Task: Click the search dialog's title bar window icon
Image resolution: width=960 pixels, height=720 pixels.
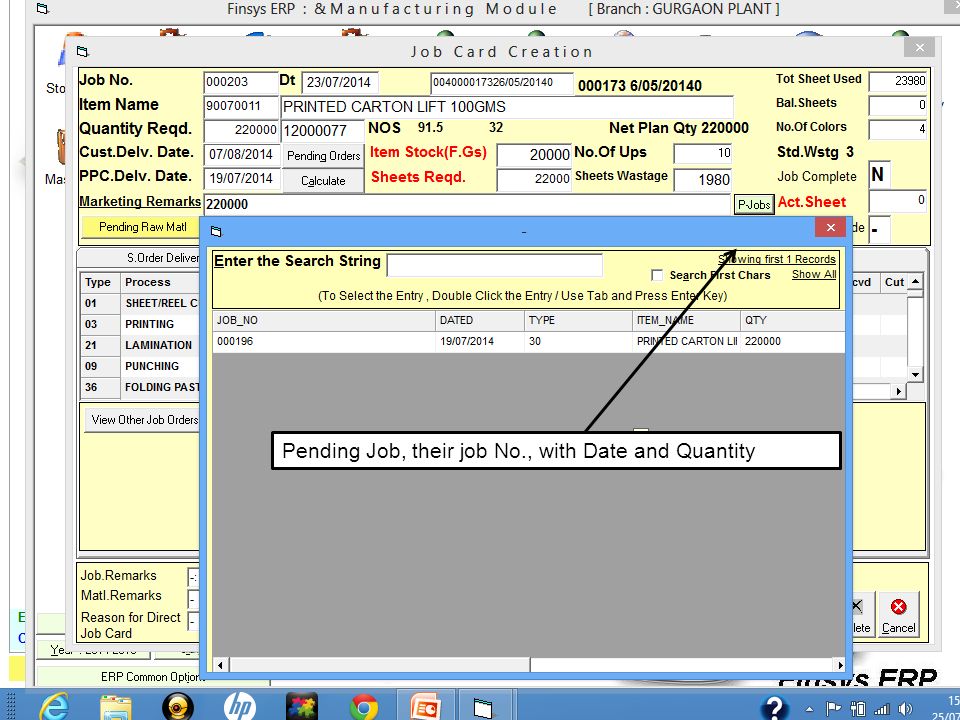Action: click(216, 231)
